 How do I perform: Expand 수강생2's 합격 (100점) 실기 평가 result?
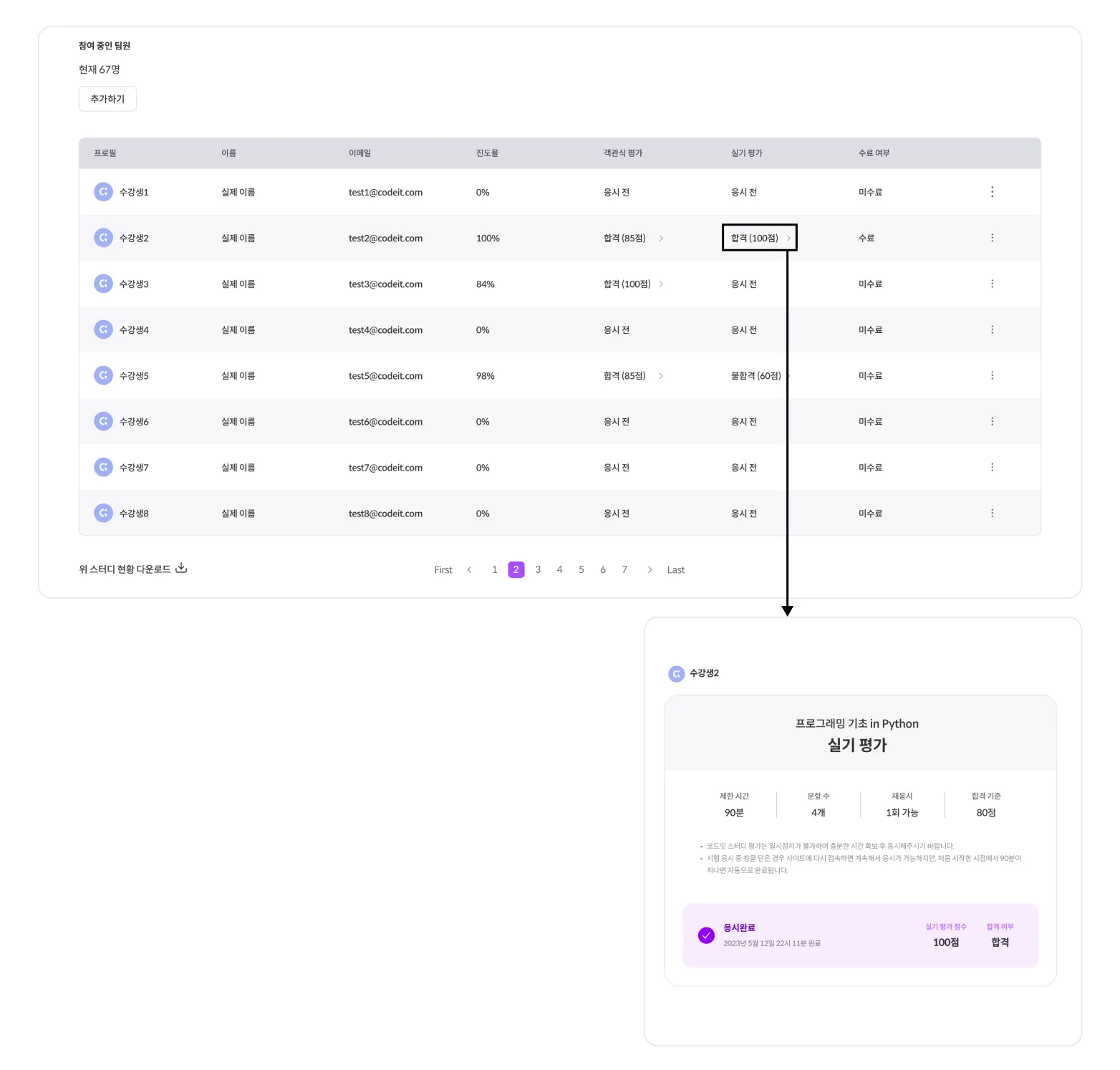[x=788, y=238]
